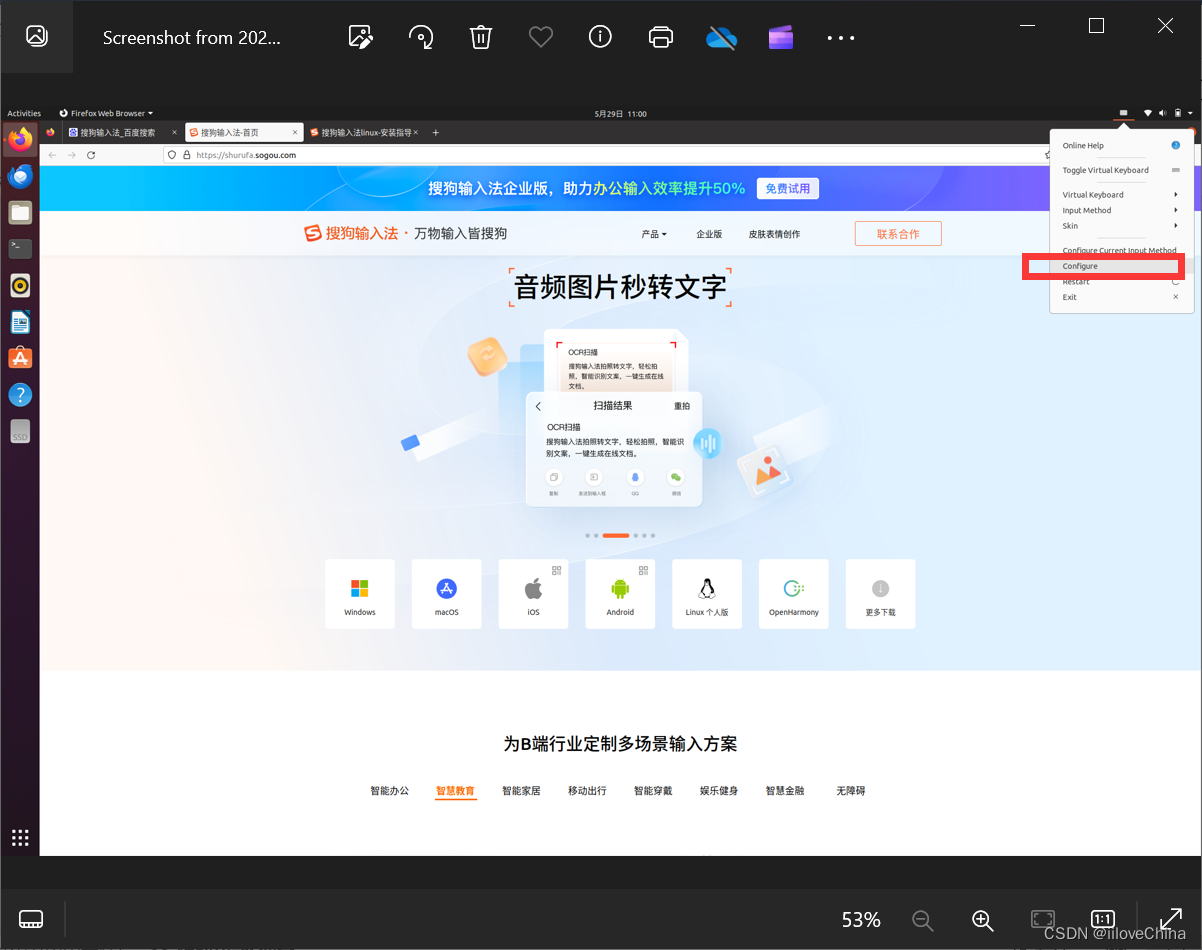Click the Windows download tile
The height and width of the screenshot is (950, 1202).
[x=360, y=594]
